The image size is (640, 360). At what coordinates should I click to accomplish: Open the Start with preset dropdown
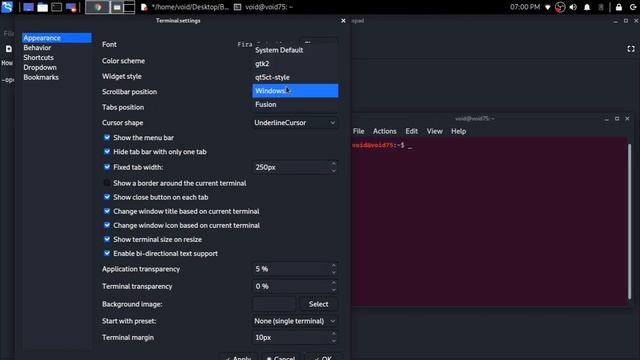click(x=295, y=321)
